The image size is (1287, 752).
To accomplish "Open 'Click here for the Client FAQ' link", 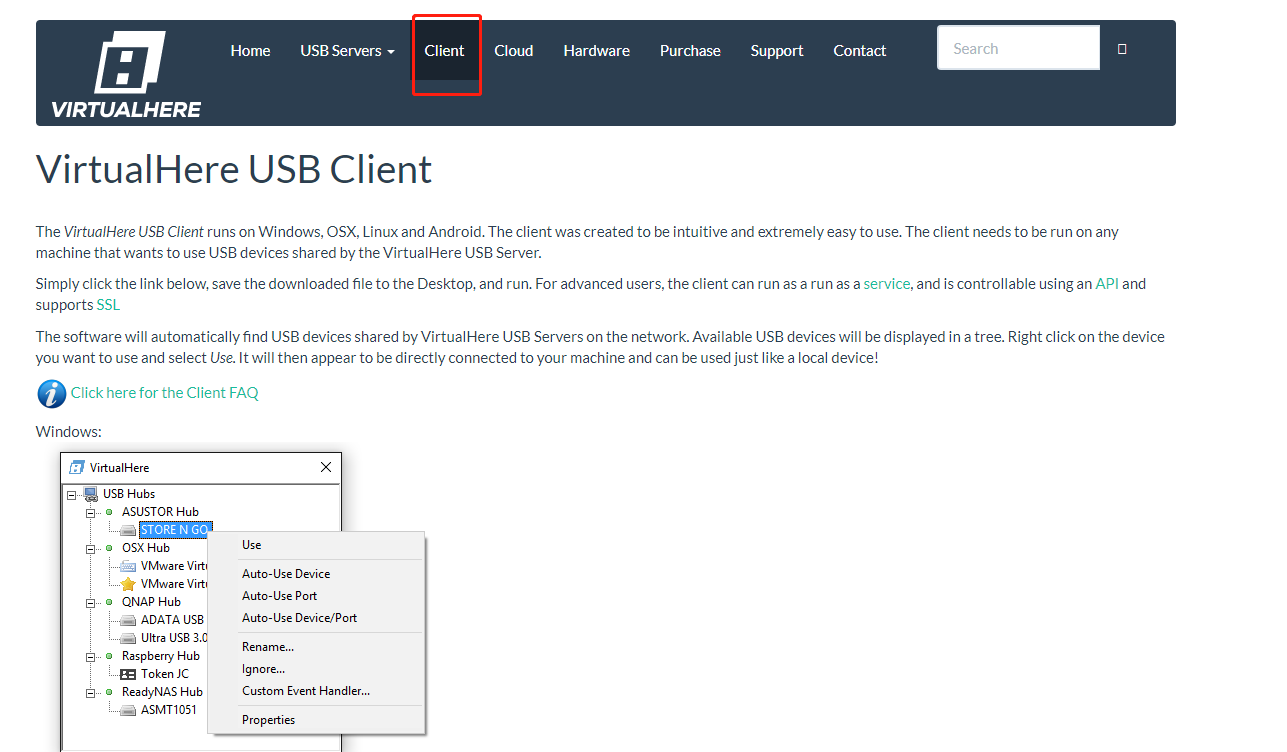I will 164,393.
